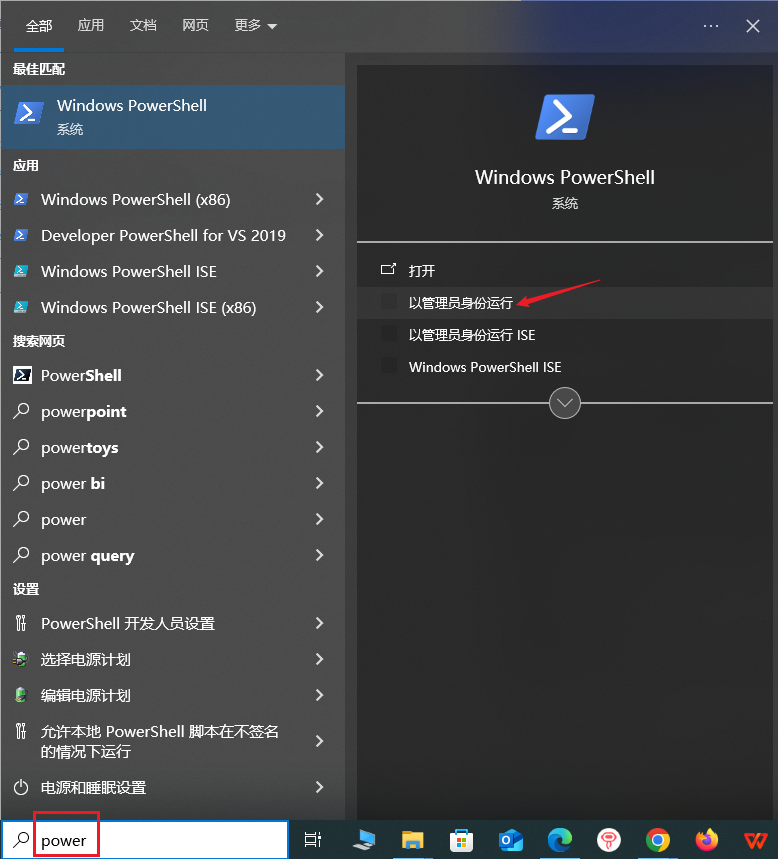778x859 pixels.
Task: Click the Windows PowerShell ISE icon
Action: [x=21, y=271]
